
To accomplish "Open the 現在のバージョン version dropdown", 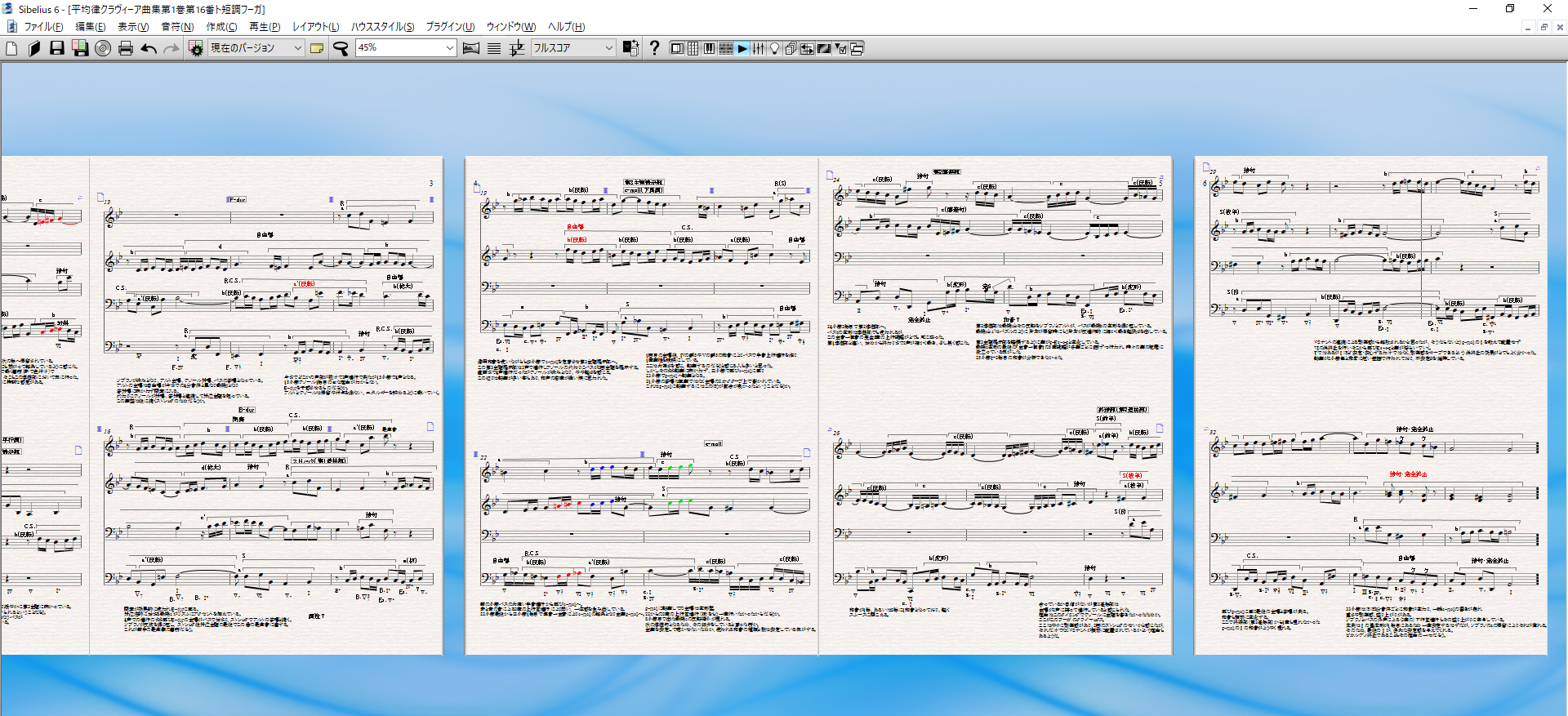I will [x=297, y=48].
